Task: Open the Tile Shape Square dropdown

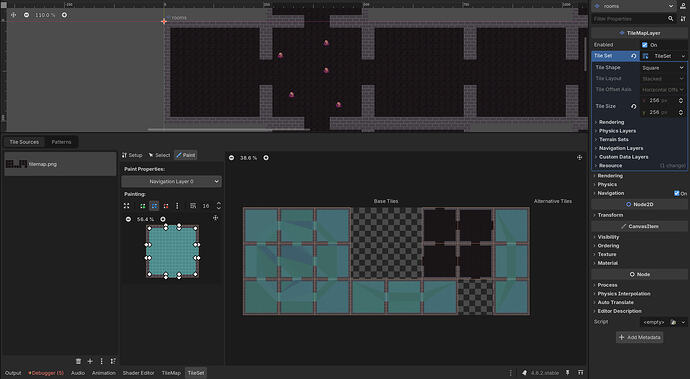Action: coord(663,68)
